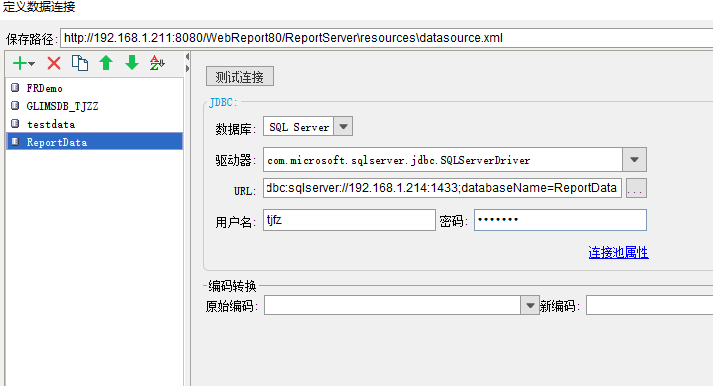This screenshot has height=386, width=713.
Task: Click the driver field com.microsoft.sqlserver.jdbc.SQLServerDriver
Action: tap(443, 160)
